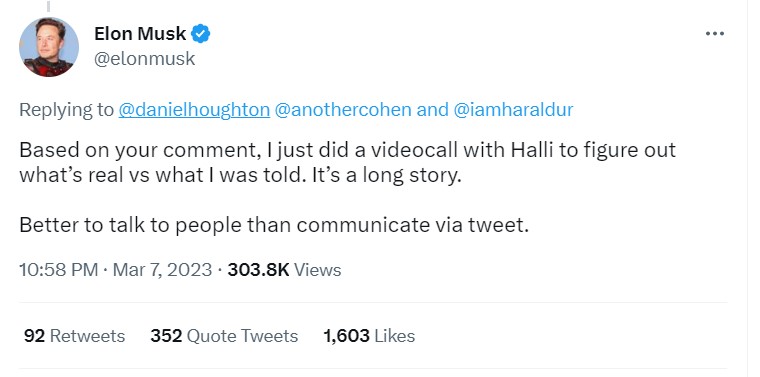Click the word "and" between mentions
This screenshot has height=377, width=760.
pyautogui.click(x=432, y=110)
